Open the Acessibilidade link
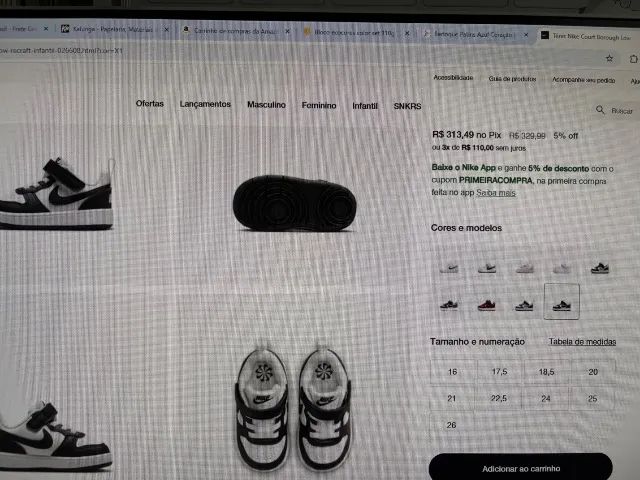The height and width of the screenshot is (480, 640). [x=453, y=78]
